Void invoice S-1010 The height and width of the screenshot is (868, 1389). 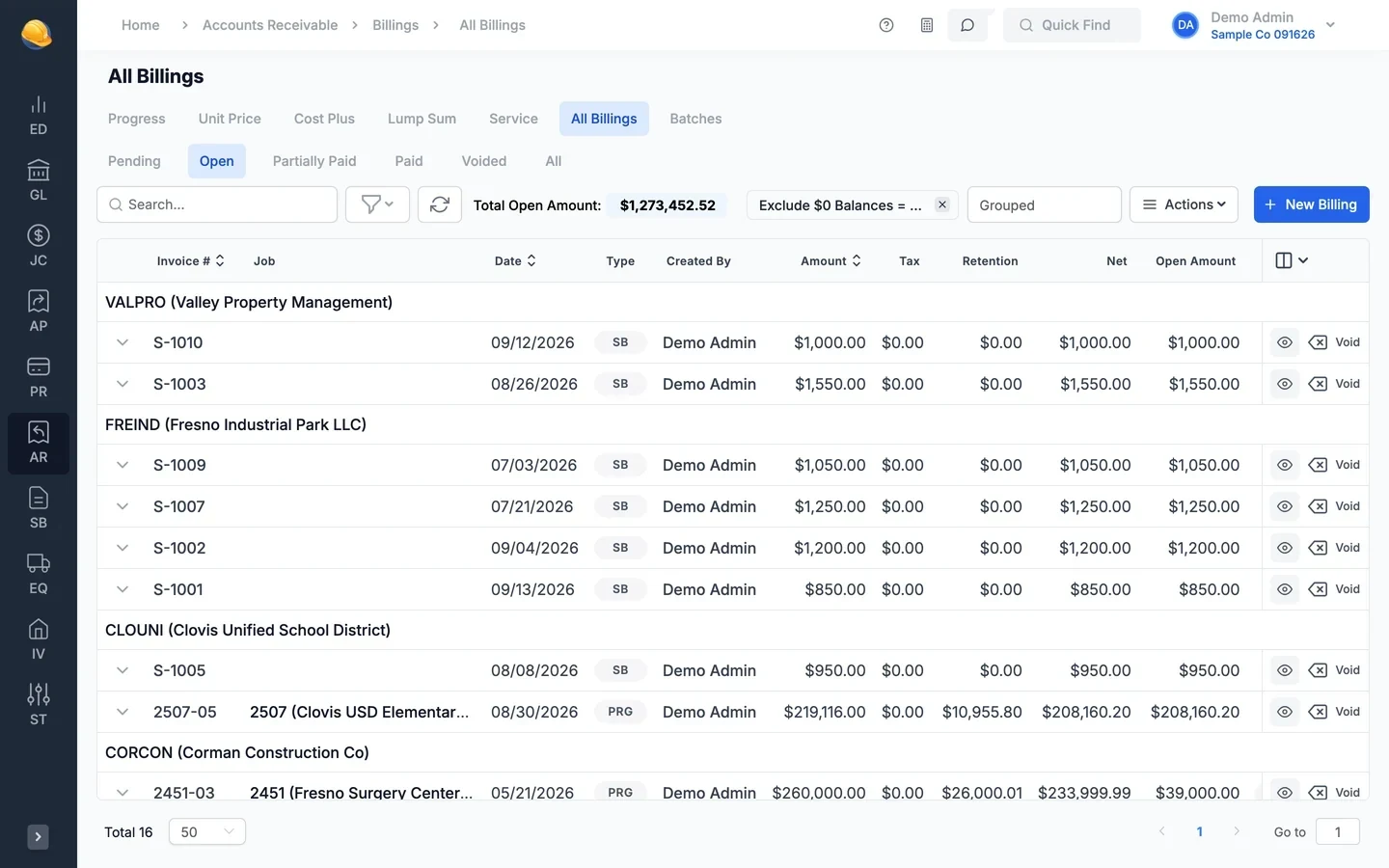(x=1335, y=342)
